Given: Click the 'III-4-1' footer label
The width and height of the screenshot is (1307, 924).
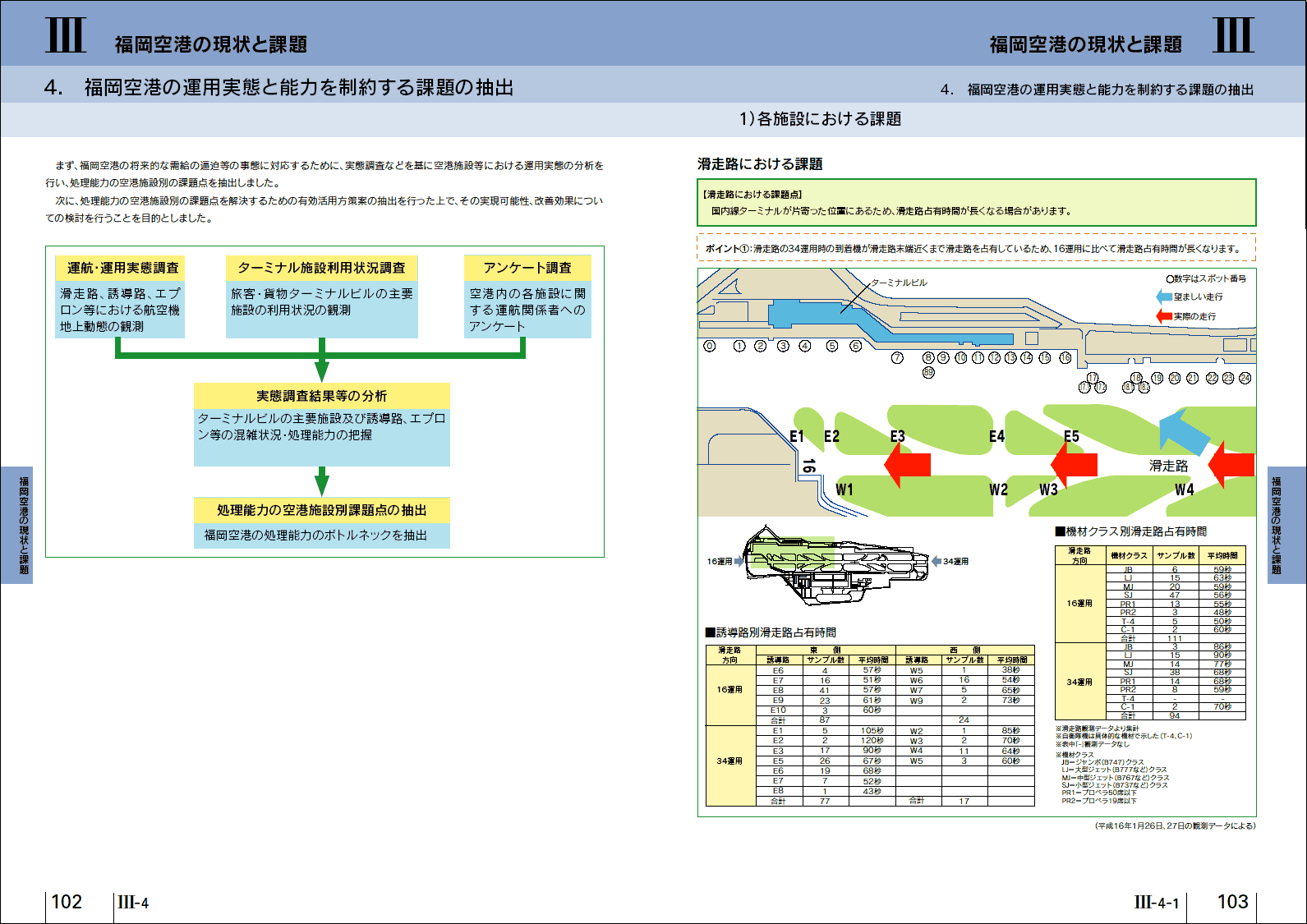Looking at the screenshot, I should (x=1157, y=903).
